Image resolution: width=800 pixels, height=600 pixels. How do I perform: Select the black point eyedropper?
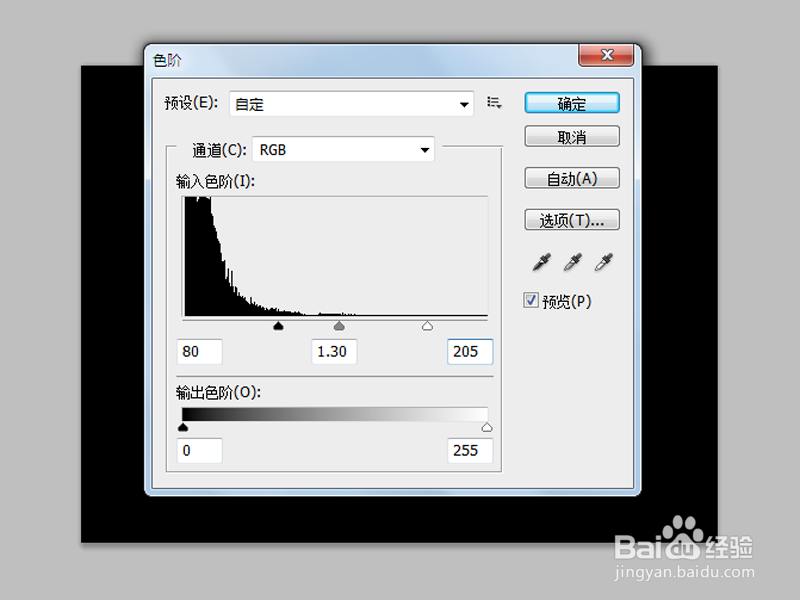(541, 262)
